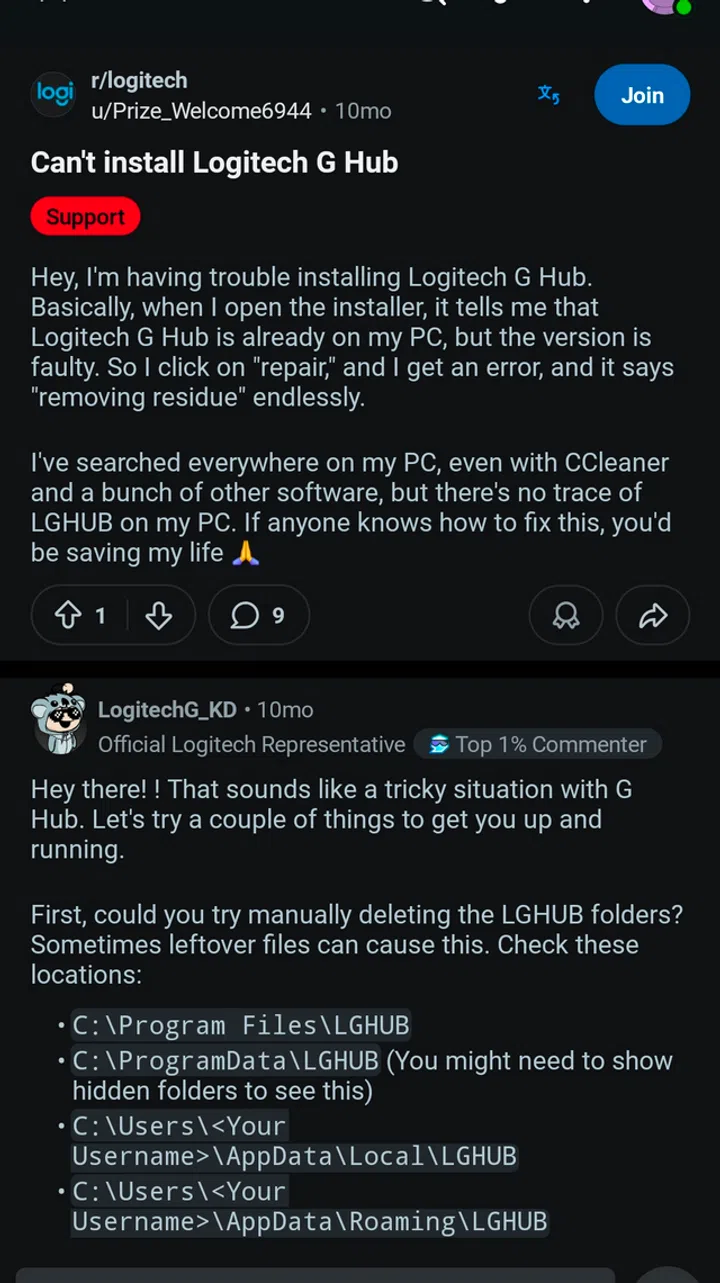Image resolution: width=720 pixels, height=1283 pixels.
Task: Select the C:\Program Files\LGHUB code snippet
Action: (x=240, y=1025)
